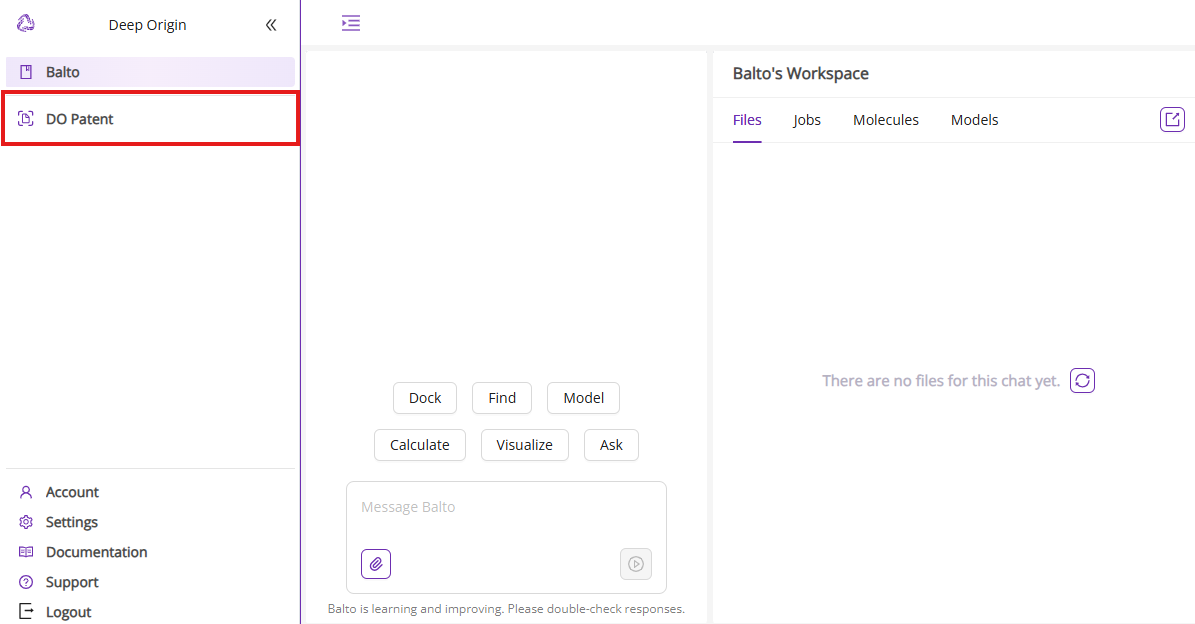Open workspace in new window icon
The height and width of the screenshot is (624, 1195).
click(1172, 120)
